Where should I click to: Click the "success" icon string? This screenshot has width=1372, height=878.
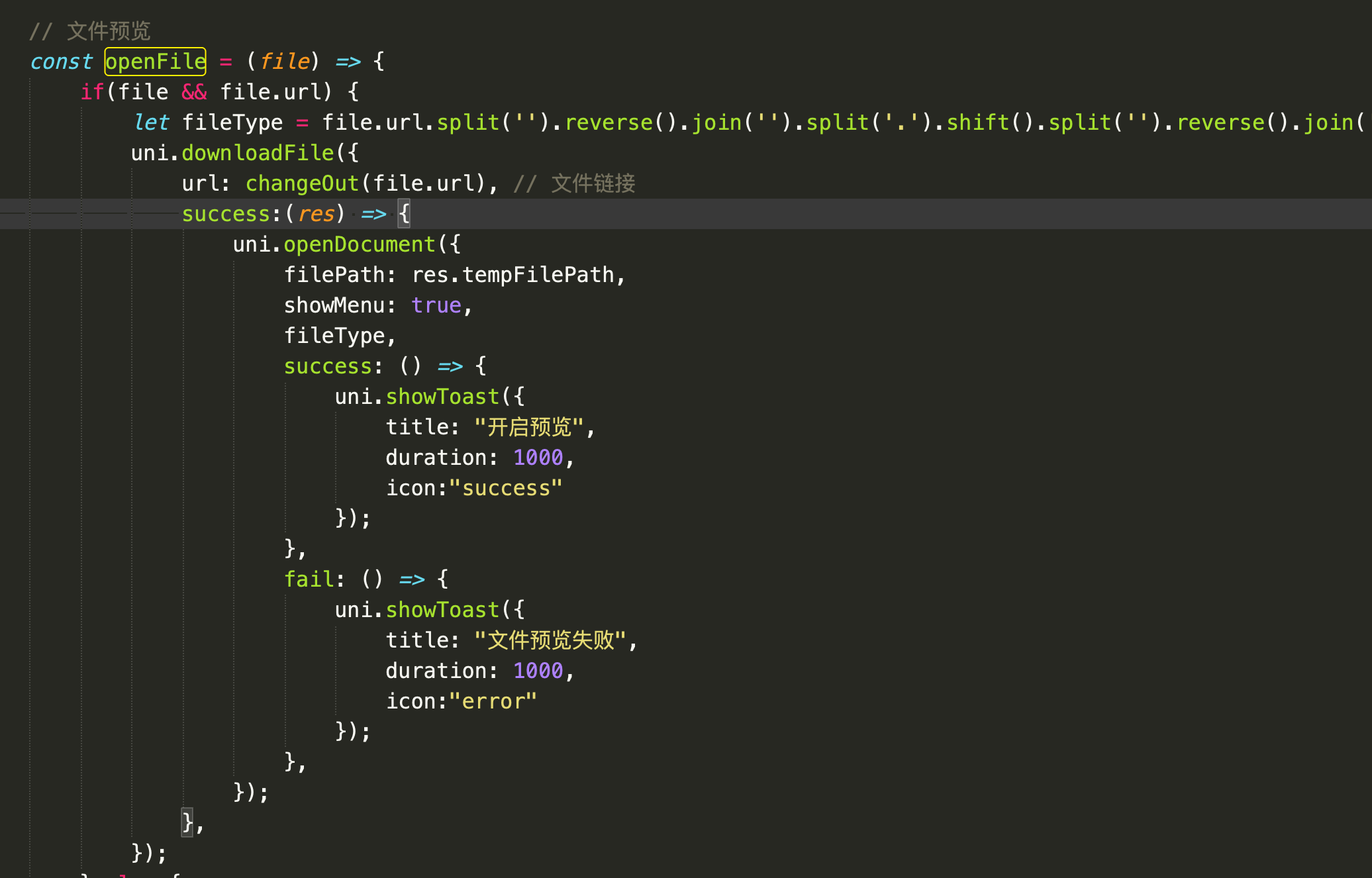pos(506,488)
